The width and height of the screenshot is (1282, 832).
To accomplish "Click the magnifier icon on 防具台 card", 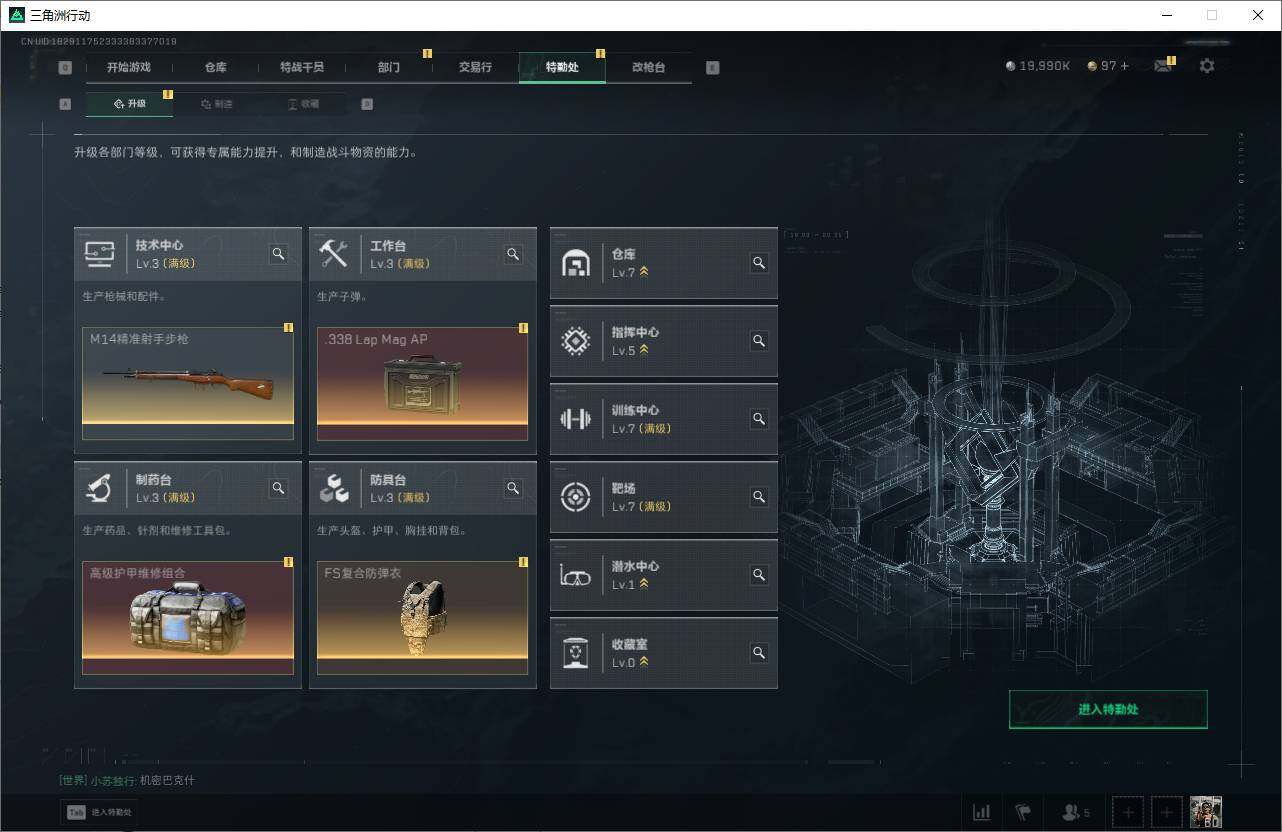I will (x=513, y=488).
